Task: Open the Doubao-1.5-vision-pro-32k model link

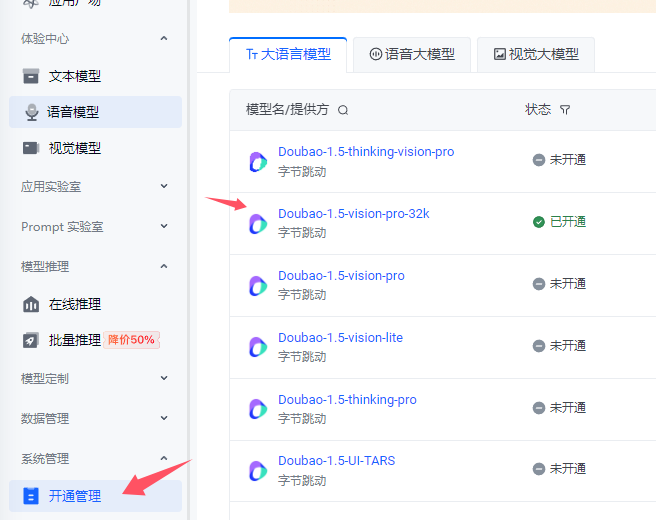Action: click(353, 214)
